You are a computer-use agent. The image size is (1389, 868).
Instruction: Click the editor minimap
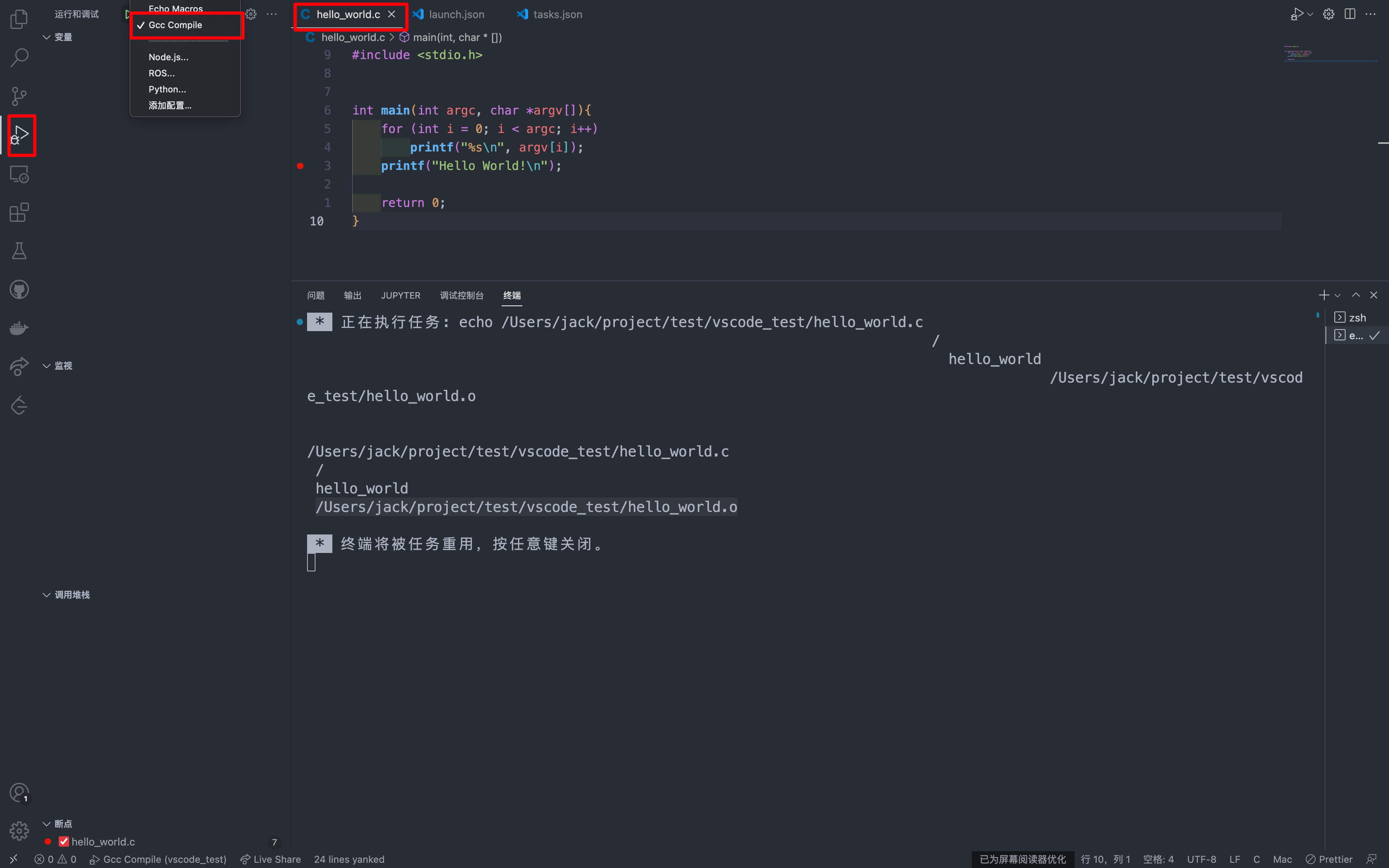point(1330,55)
